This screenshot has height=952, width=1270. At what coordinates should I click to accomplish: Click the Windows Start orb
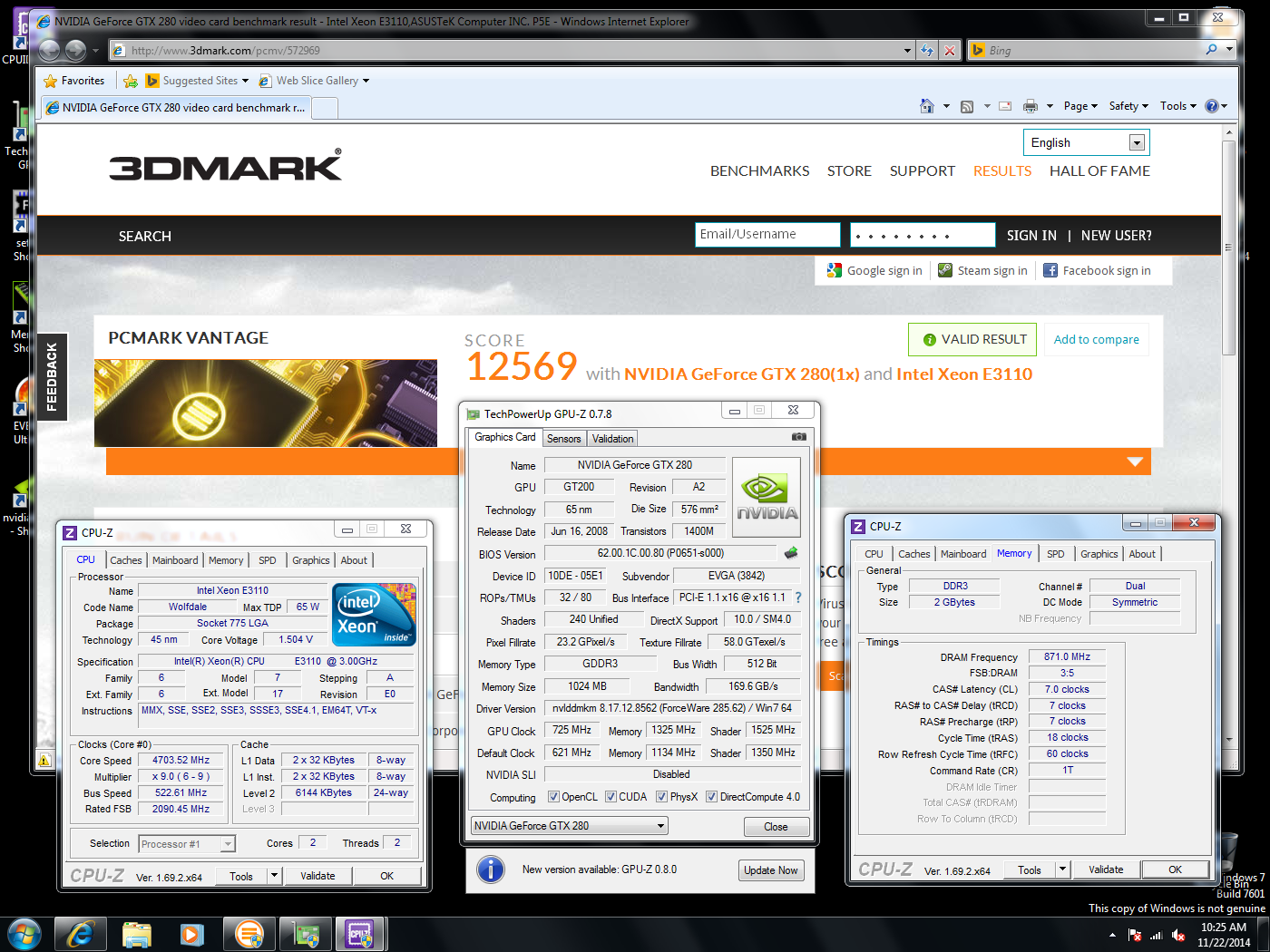(x=24, y=934)
